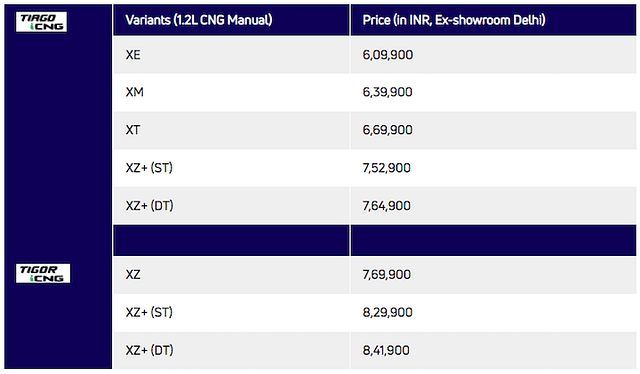Click the XE variant cell

[x=231, y=55]
